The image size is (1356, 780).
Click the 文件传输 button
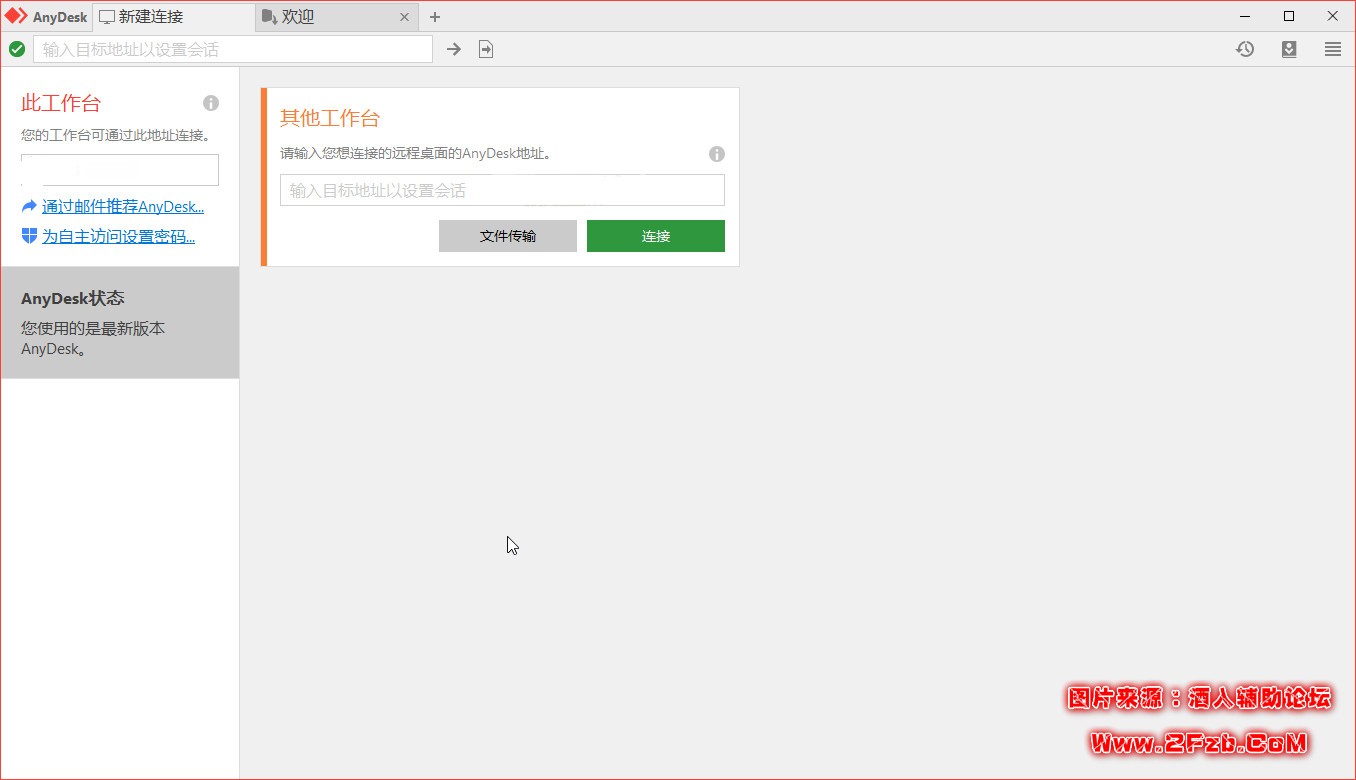click(508, 236)
